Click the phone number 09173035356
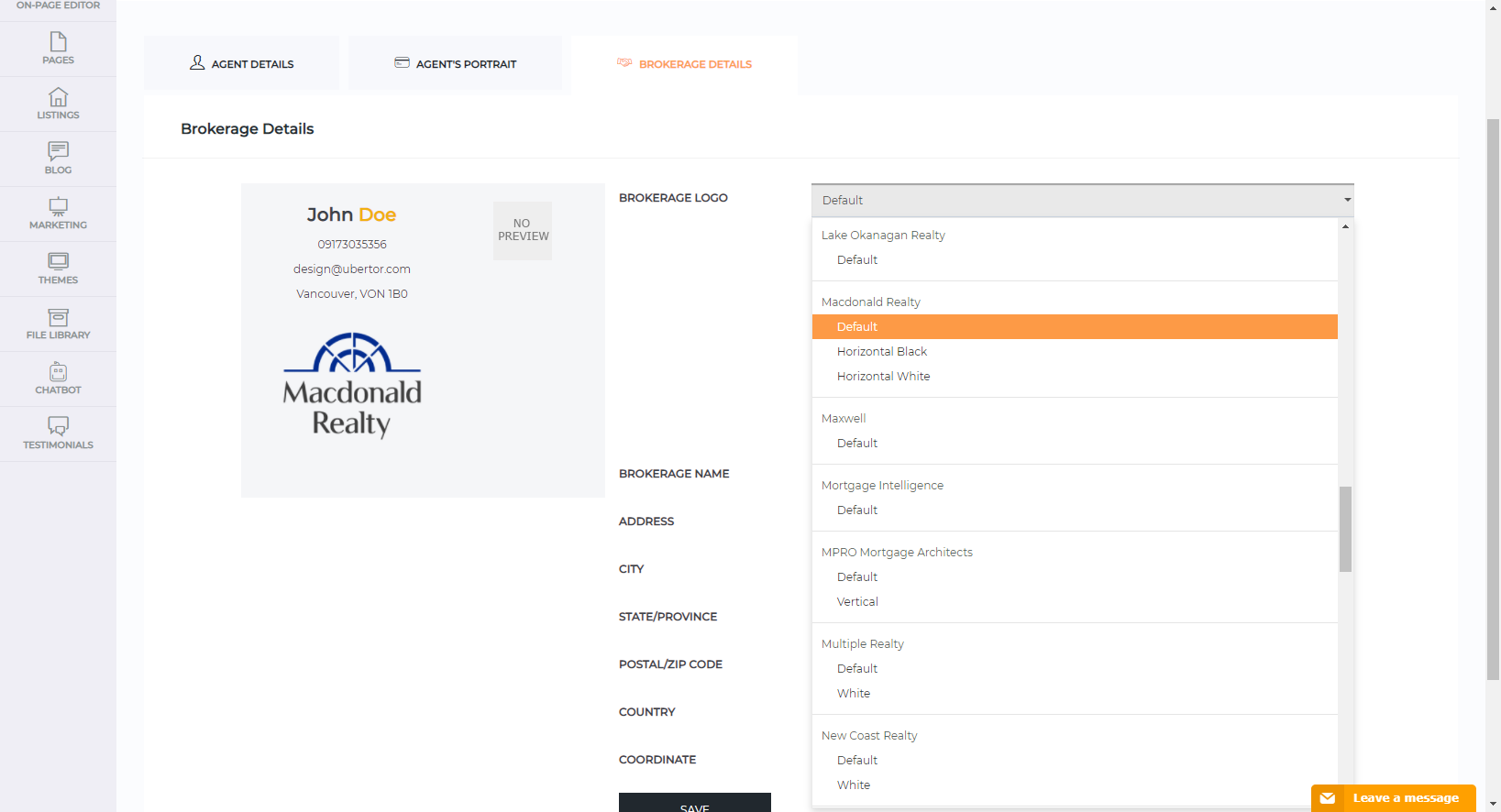The height and width of the screenshot is (812, 1501). pos(352,245)
